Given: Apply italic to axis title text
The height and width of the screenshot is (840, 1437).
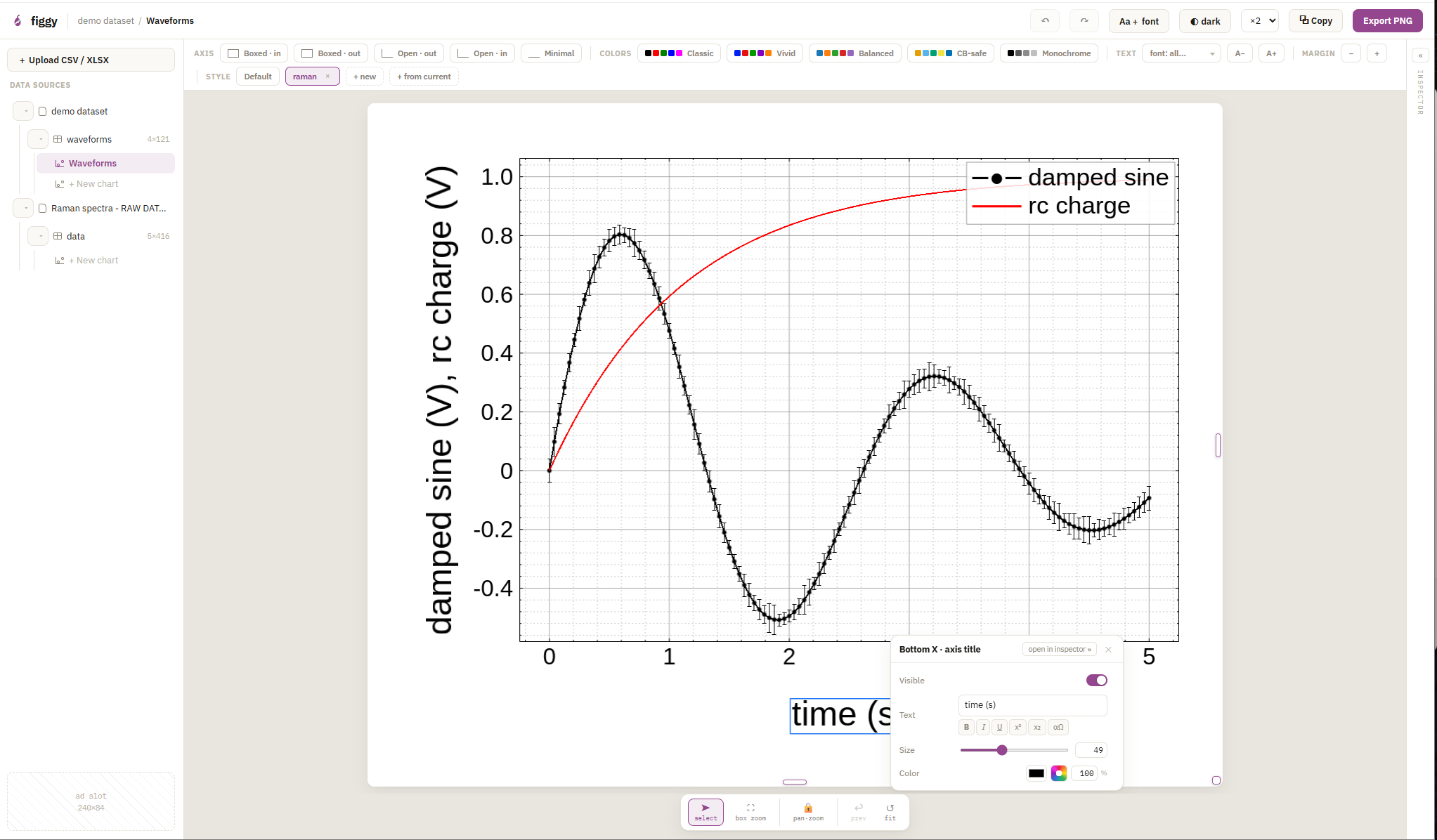Looking at the screenshot, I should pos(983,727).
